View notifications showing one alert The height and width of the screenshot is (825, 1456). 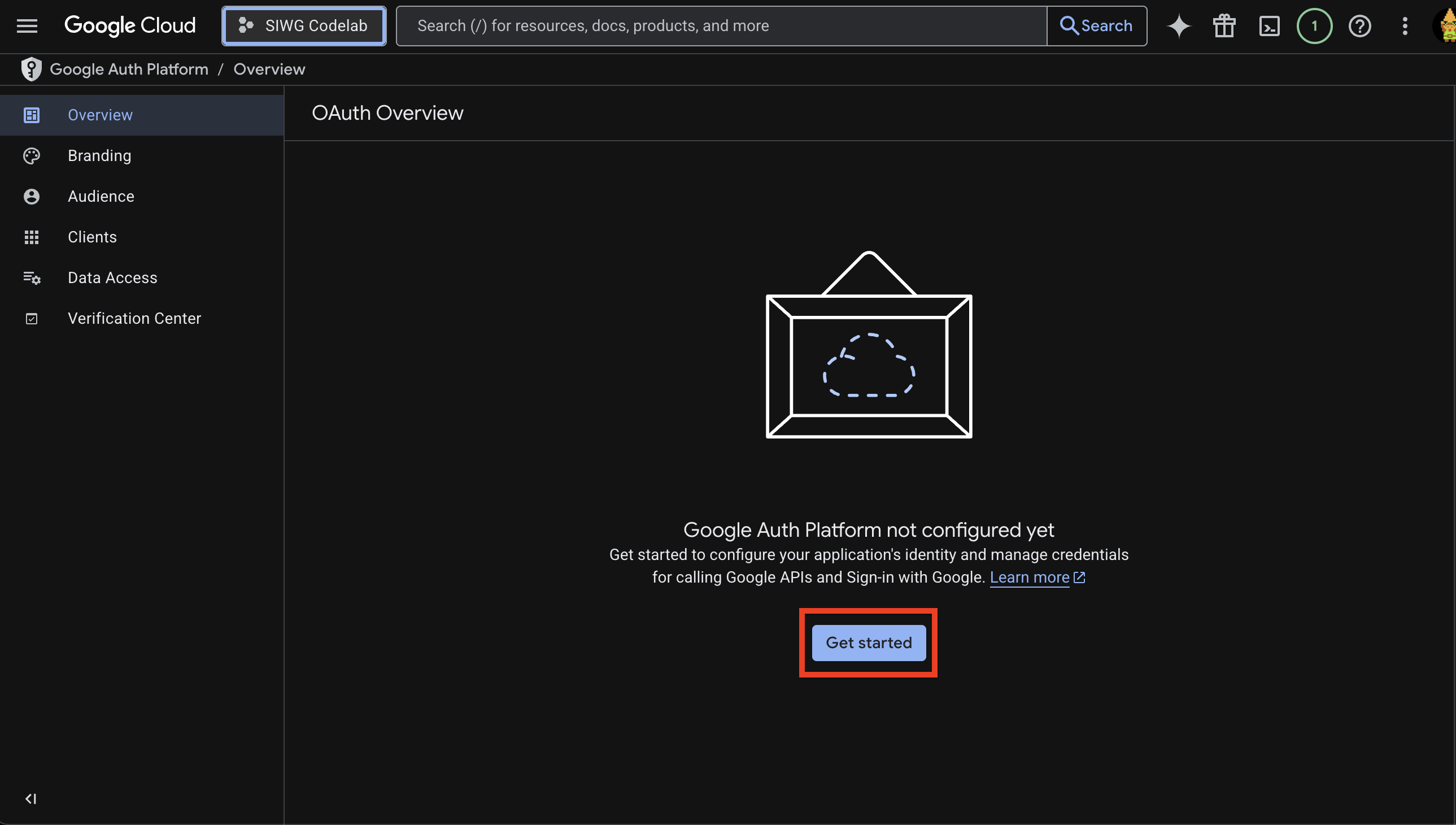pyautogui.click(x=1314, y=25)
